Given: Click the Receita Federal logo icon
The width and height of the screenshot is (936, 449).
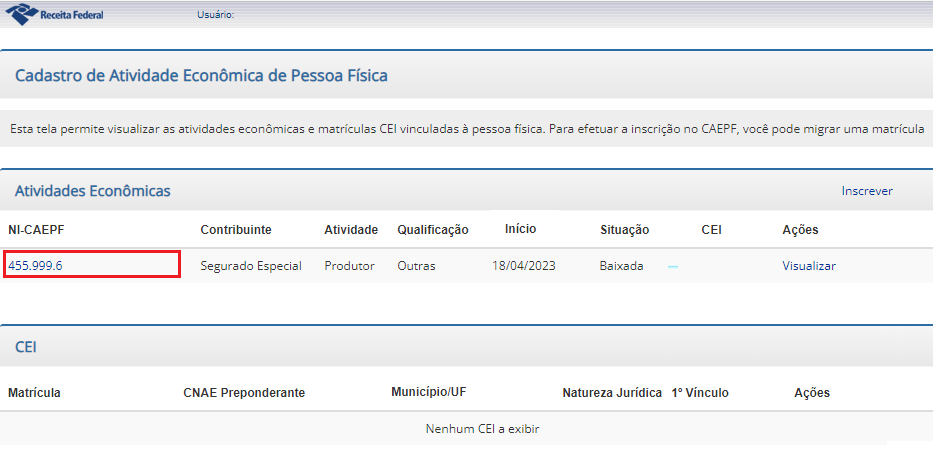Looking at the screenshot, I should point(21,14).
